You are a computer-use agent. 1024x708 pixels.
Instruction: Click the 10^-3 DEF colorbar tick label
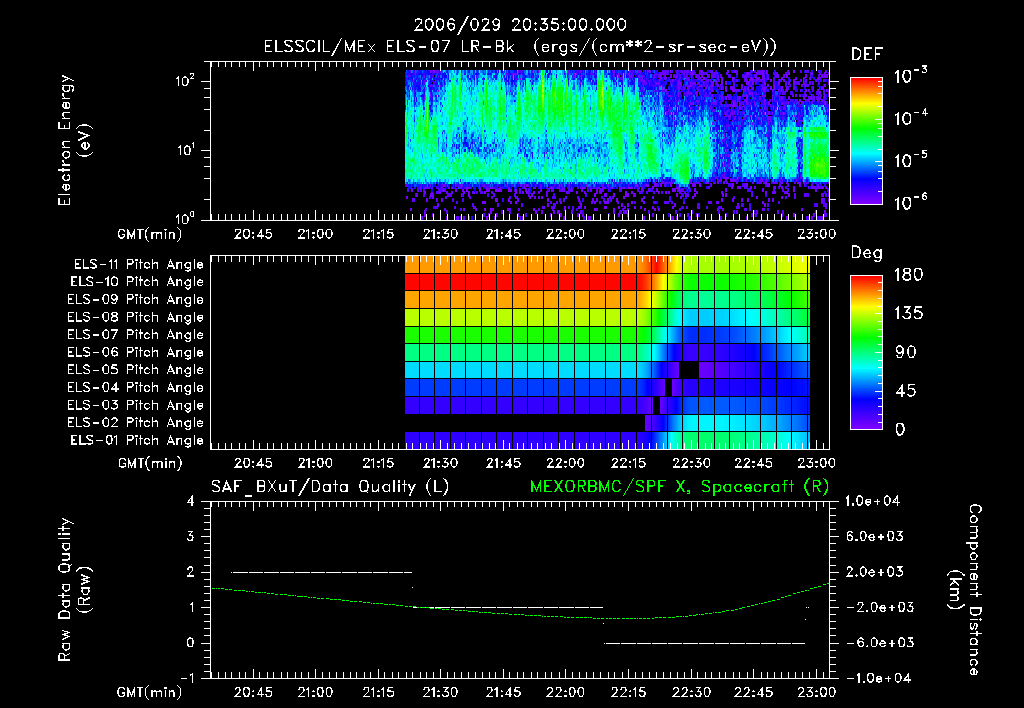(x=910, y=76)
